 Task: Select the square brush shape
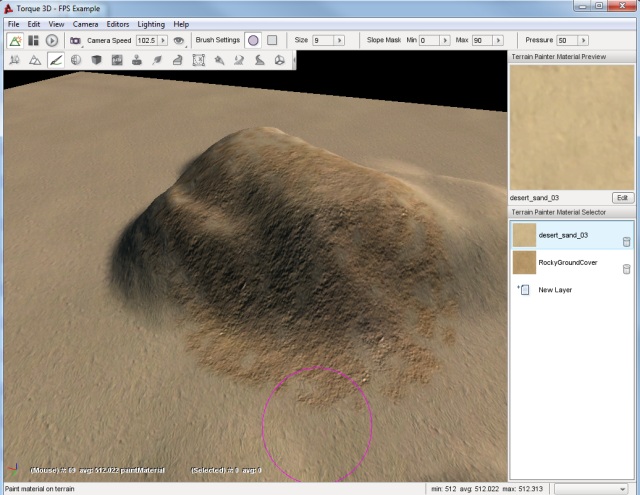[271, 41]
